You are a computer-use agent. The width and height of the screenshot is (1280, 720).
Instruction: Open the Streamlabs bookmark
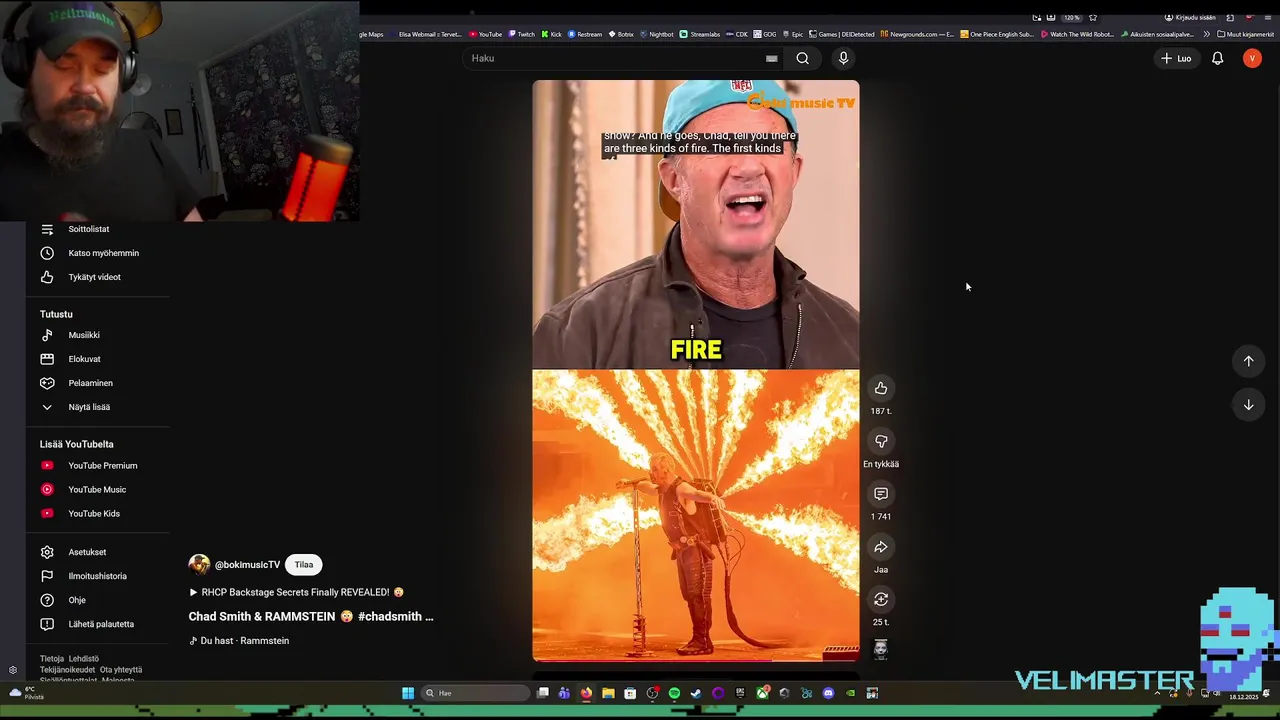click(x=700, y=34)
